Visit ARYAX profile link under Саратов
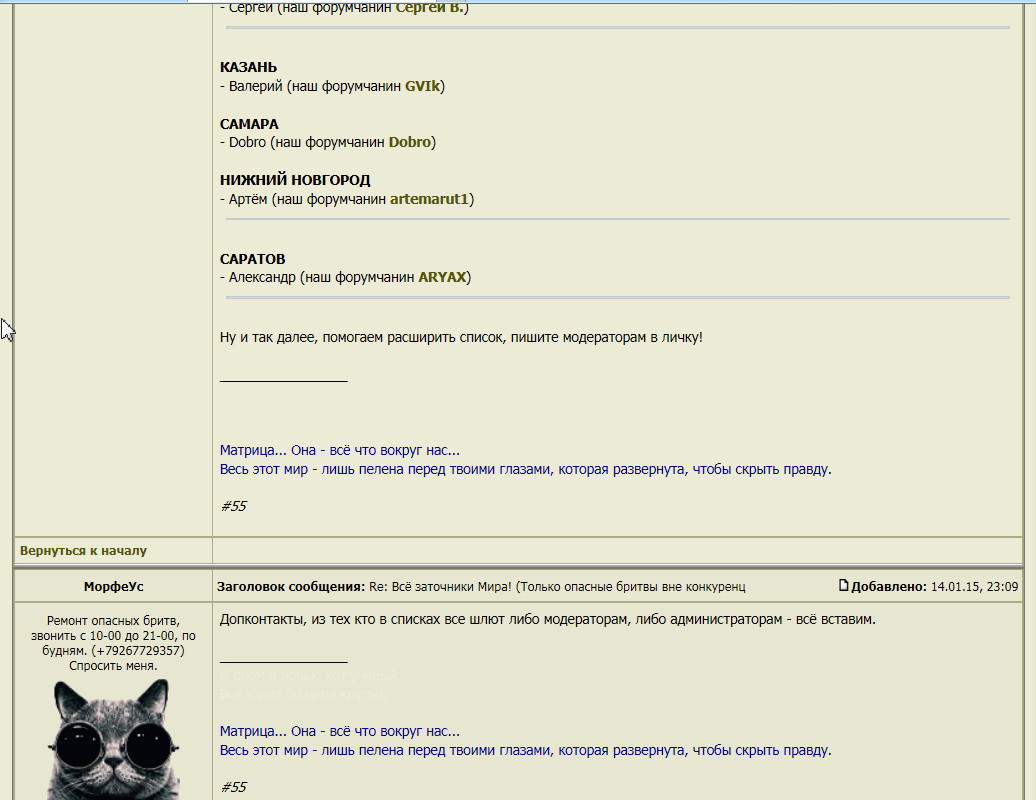Viewport: 1036px width, 800px height. [442, 277]
